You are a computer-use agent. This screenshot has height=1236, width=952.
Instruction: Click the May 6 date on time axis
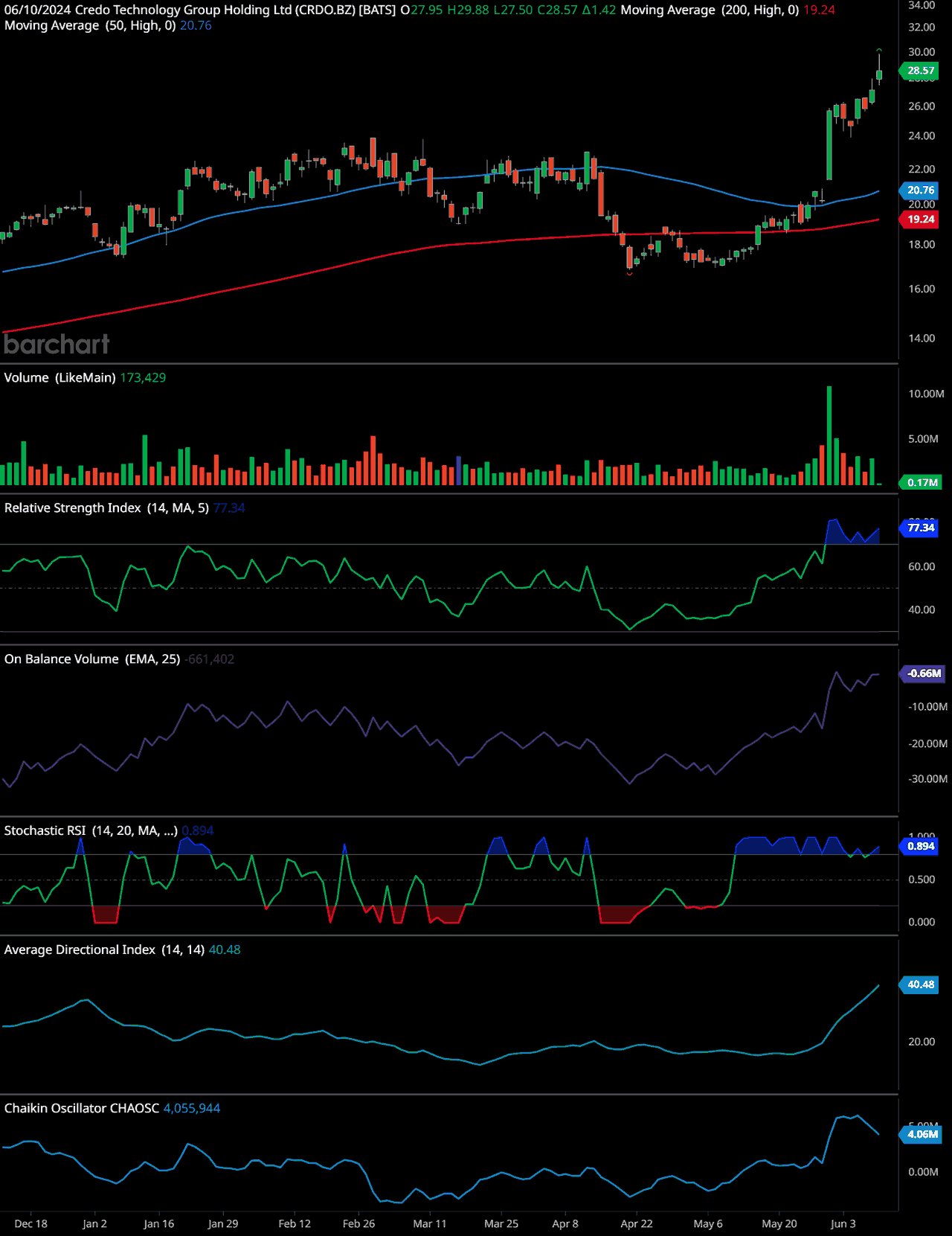[x=708, y=1223]
